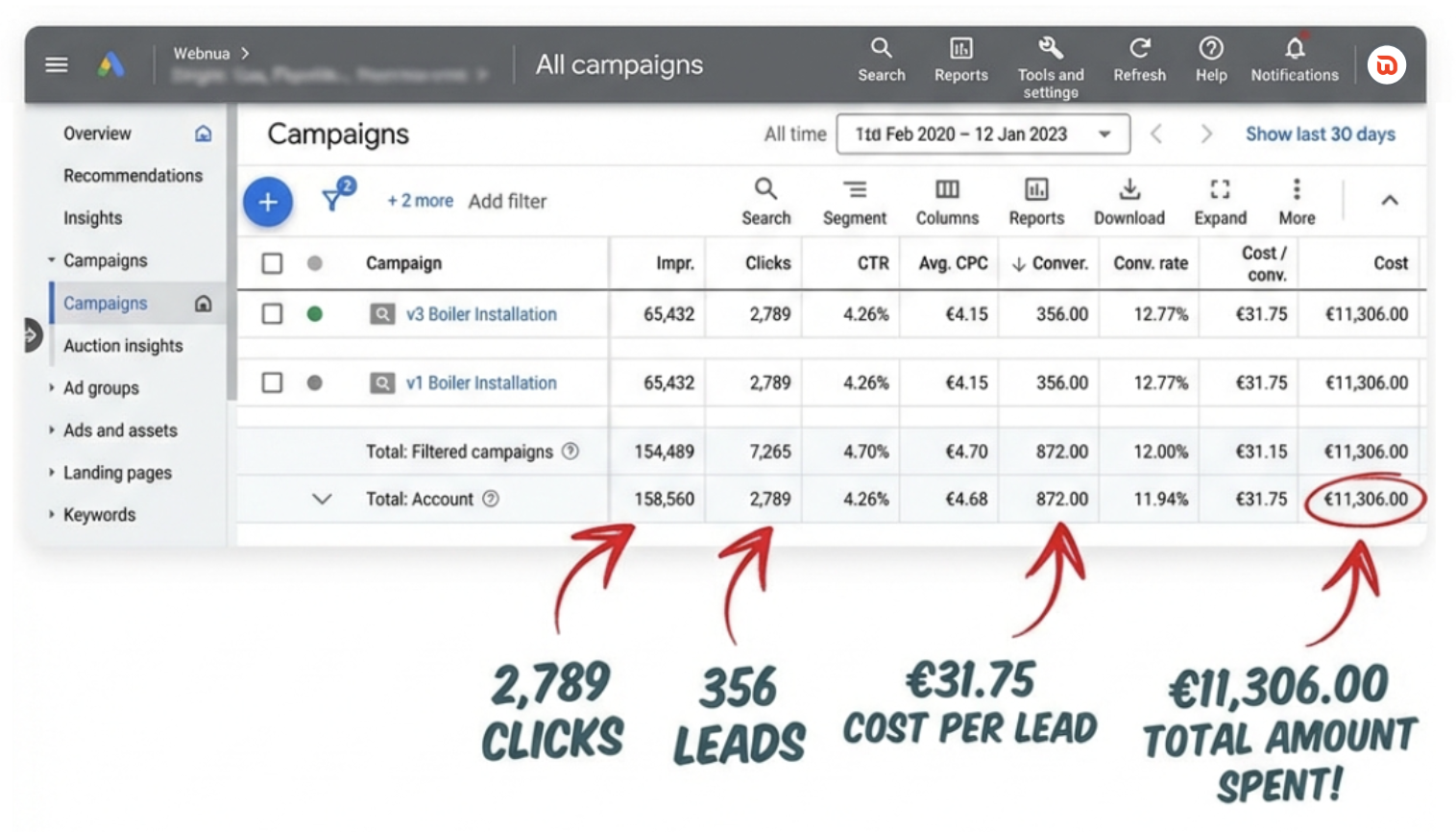Click the sidebar vertical scrollbar

231,252
